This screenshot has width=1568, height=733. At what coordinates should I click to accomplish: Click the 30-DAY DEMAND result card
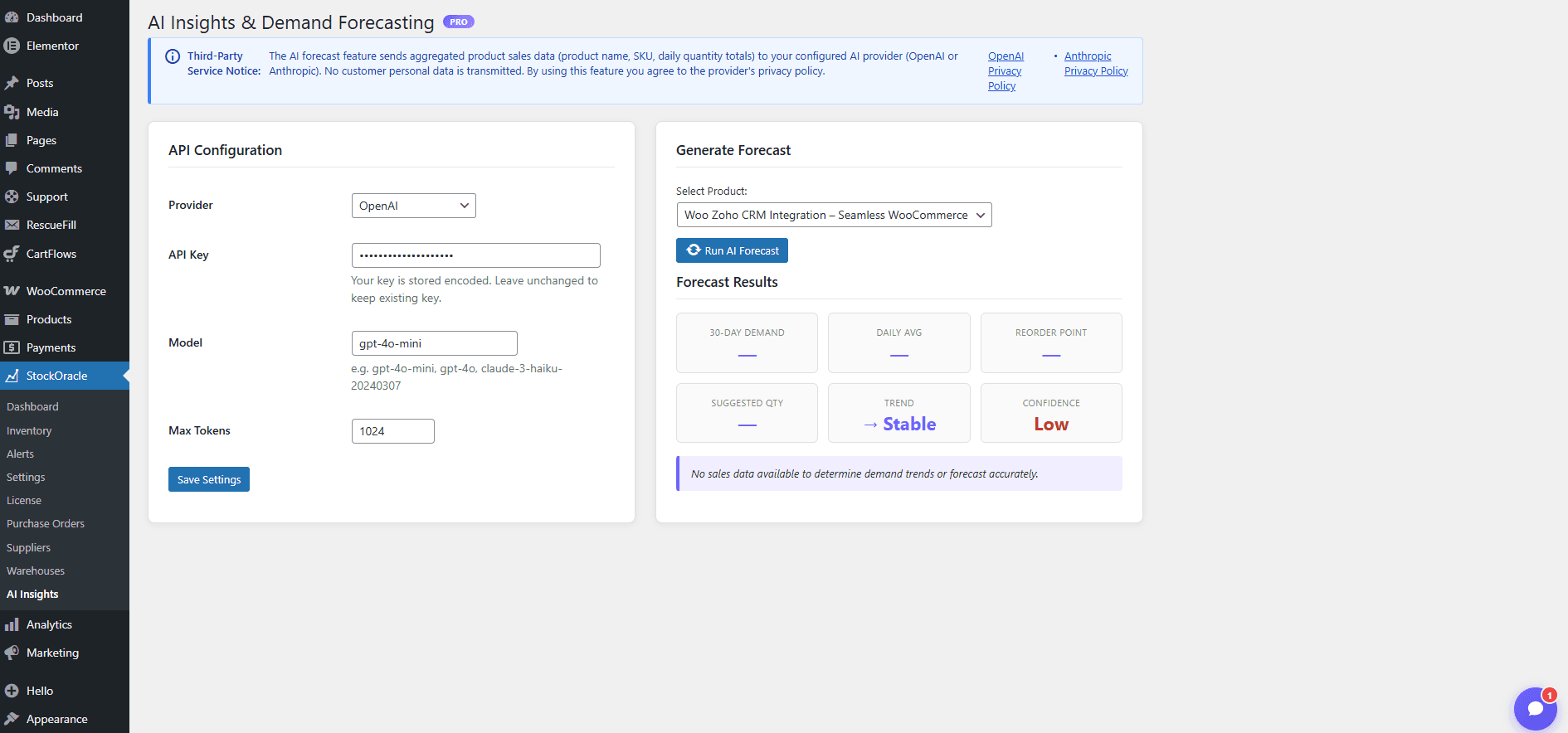[x=747, y=342]
